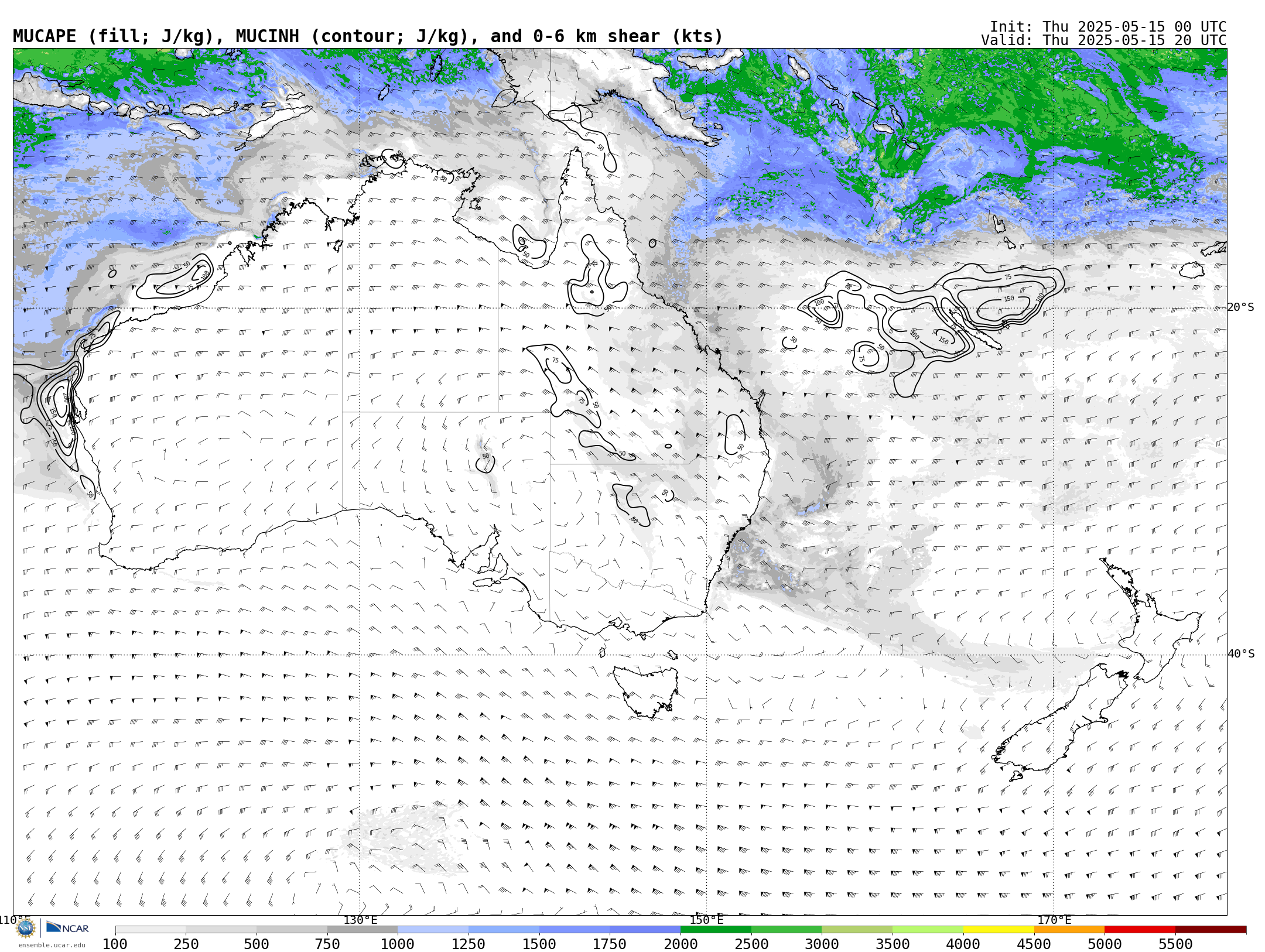
Task: Pick the 3500–4000 lime colorbar swatch
Action: pyautogui.click(x=928, y=930)
